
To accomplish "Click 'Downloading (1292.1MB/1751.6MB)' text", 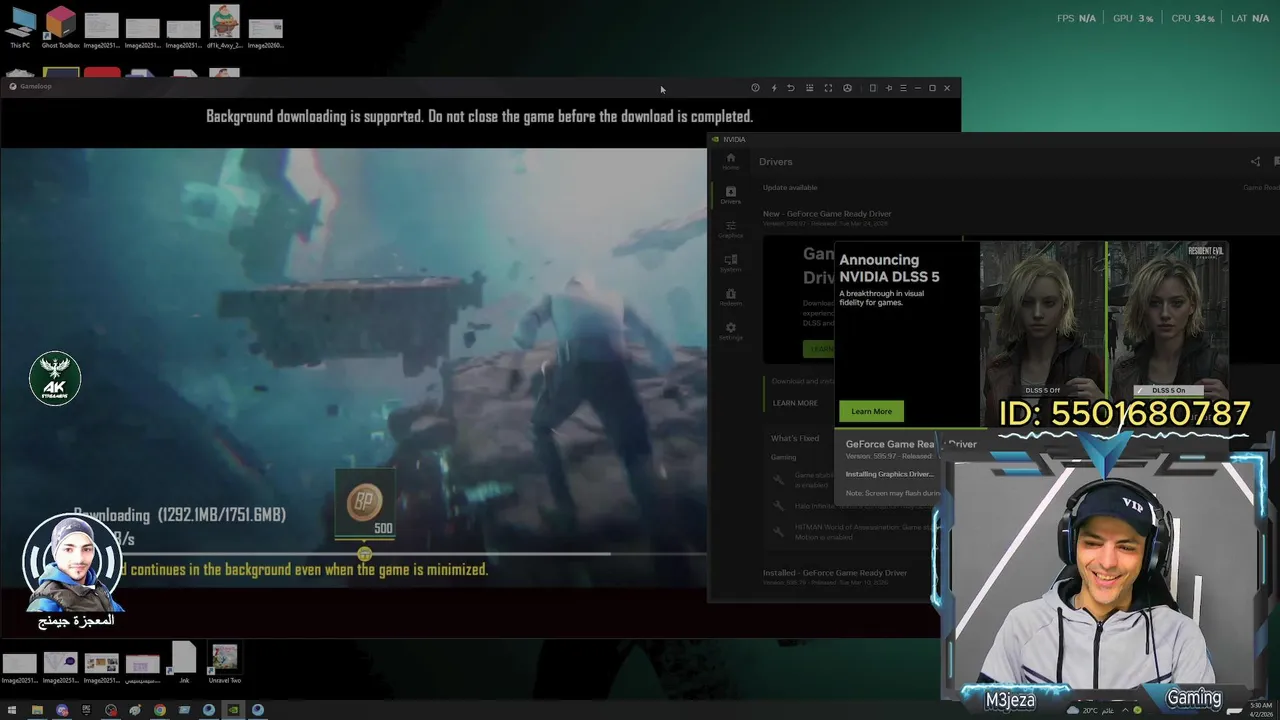I will pyautogui.click(x=179, y=515).
